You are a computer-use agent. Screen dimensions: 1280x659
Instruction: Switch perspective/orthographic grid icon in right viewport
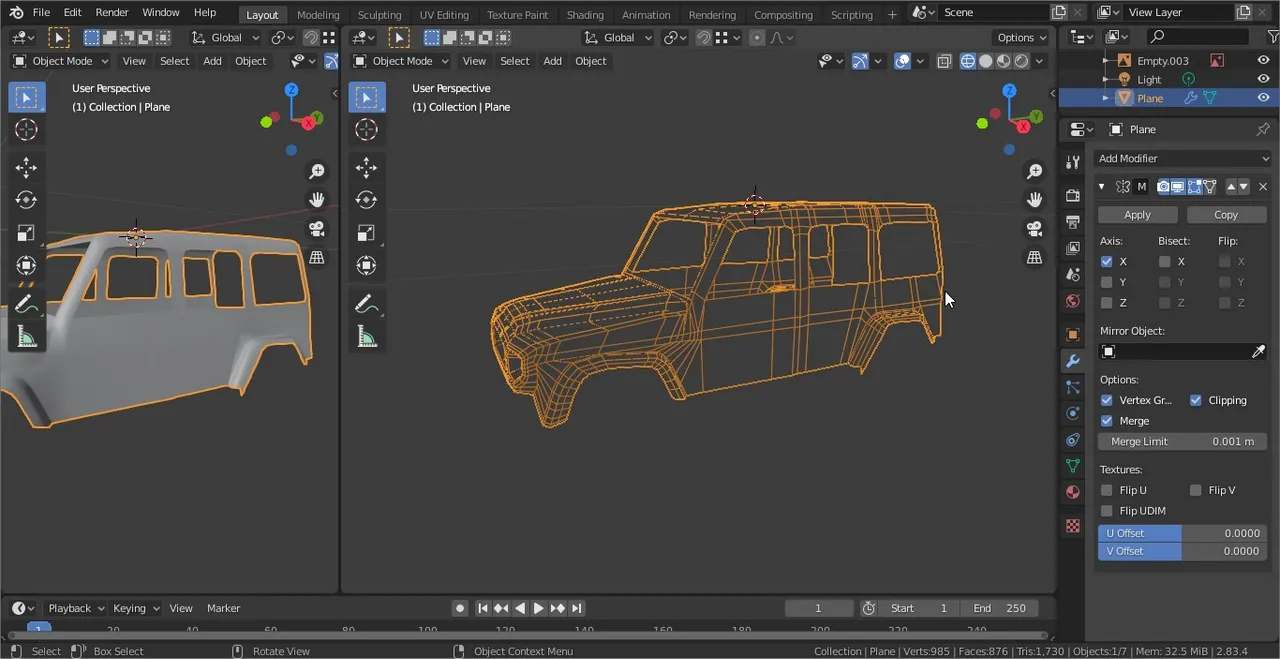click(x=1035, y=257)
